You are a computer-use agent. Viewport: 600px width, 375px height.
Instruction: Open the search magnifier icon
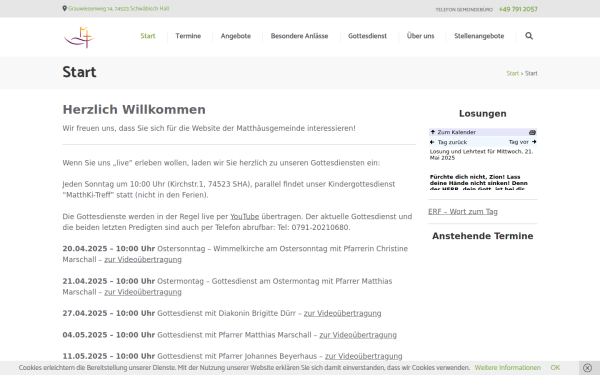(529, 36)
